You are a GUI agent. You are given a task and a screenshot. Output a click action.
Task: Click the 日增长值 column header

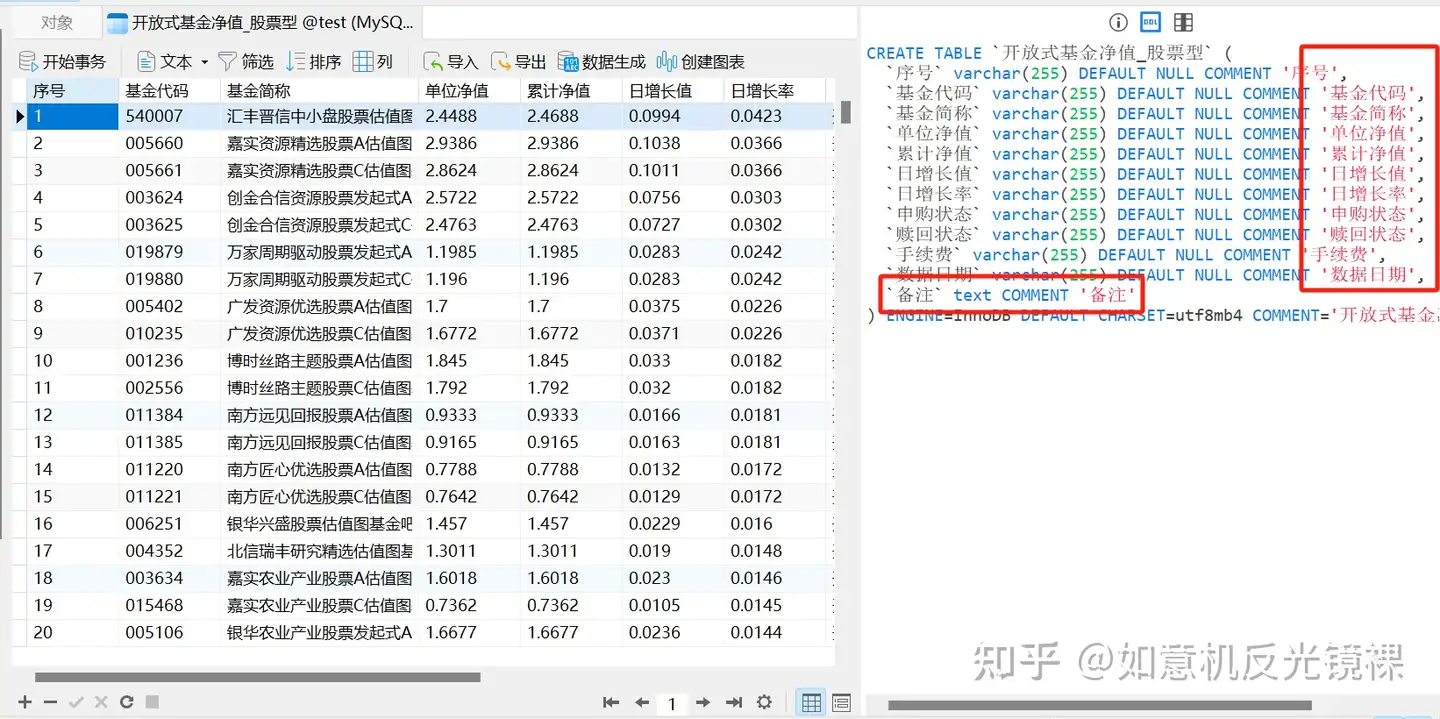(673, 90)
